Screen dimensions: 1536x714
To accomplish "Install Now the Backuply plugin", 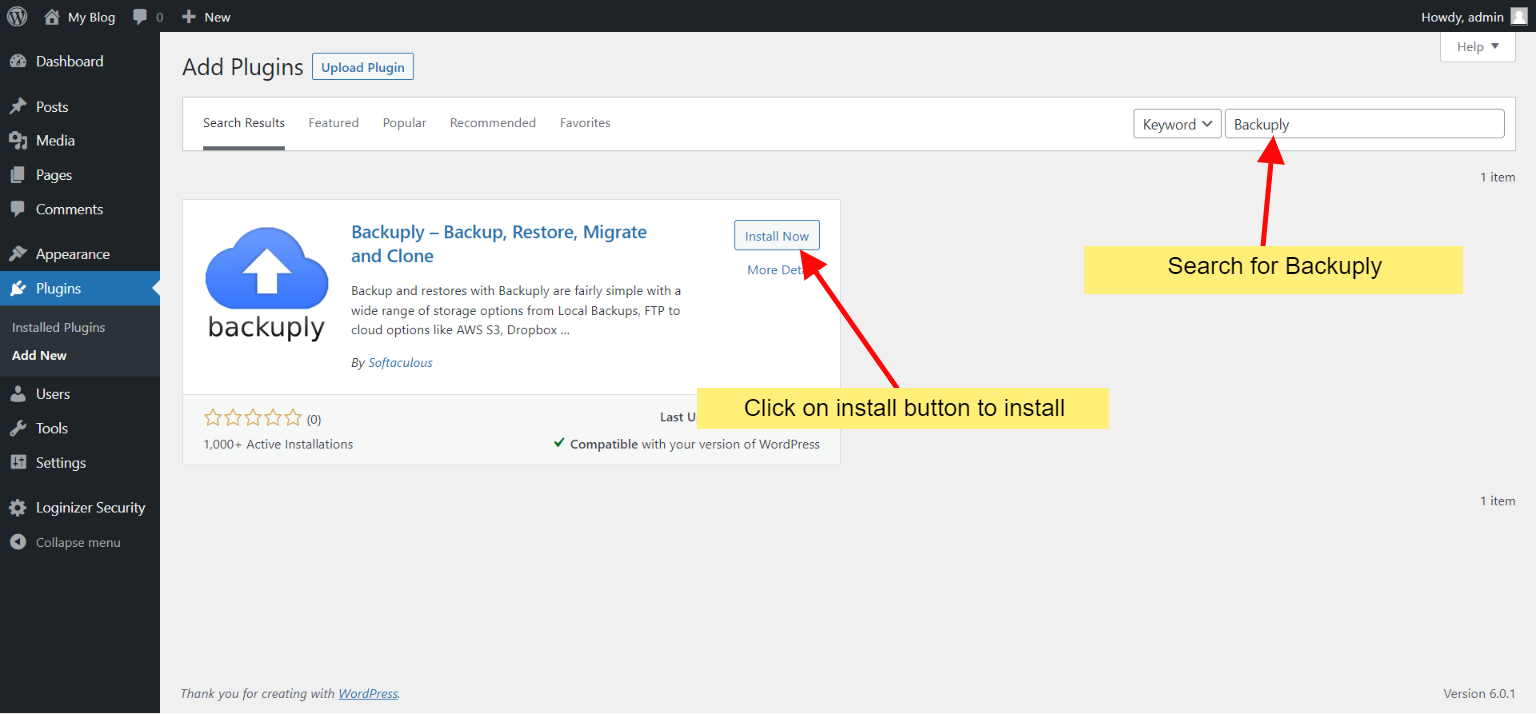I will 776,235.
